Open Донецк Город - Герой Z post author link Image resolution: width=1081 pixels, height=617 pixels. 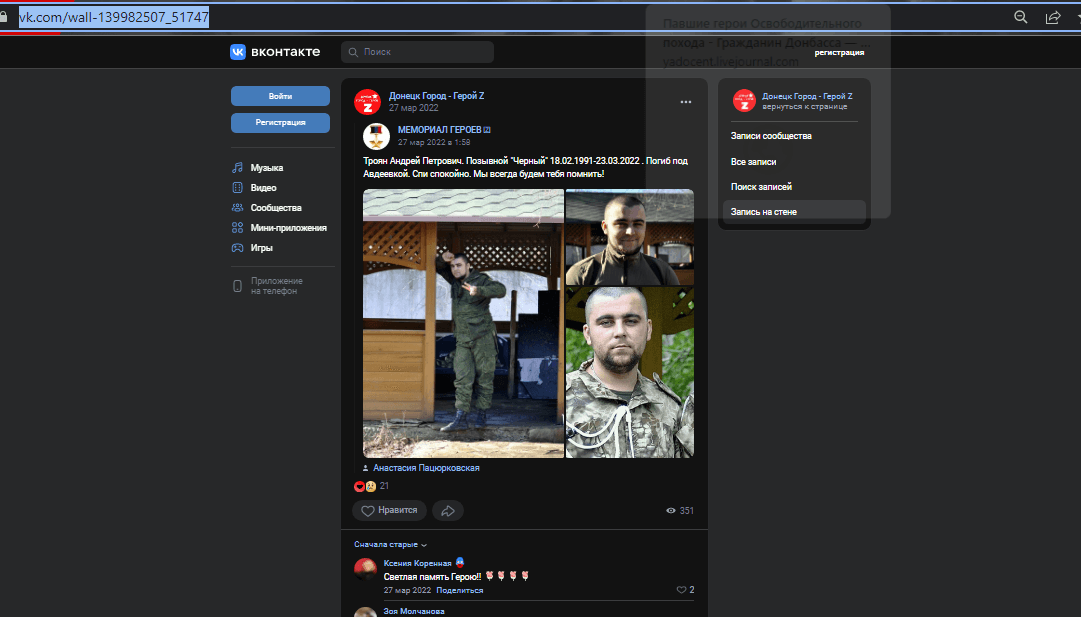click(x=436, y=96)
